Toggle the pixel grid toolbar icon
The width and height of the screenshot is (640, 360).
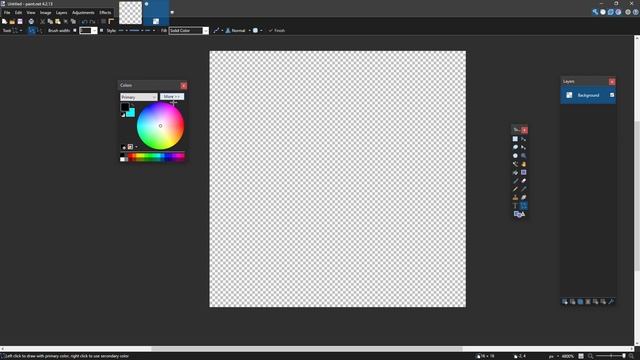pyautogui.click(x=104, y=22)
